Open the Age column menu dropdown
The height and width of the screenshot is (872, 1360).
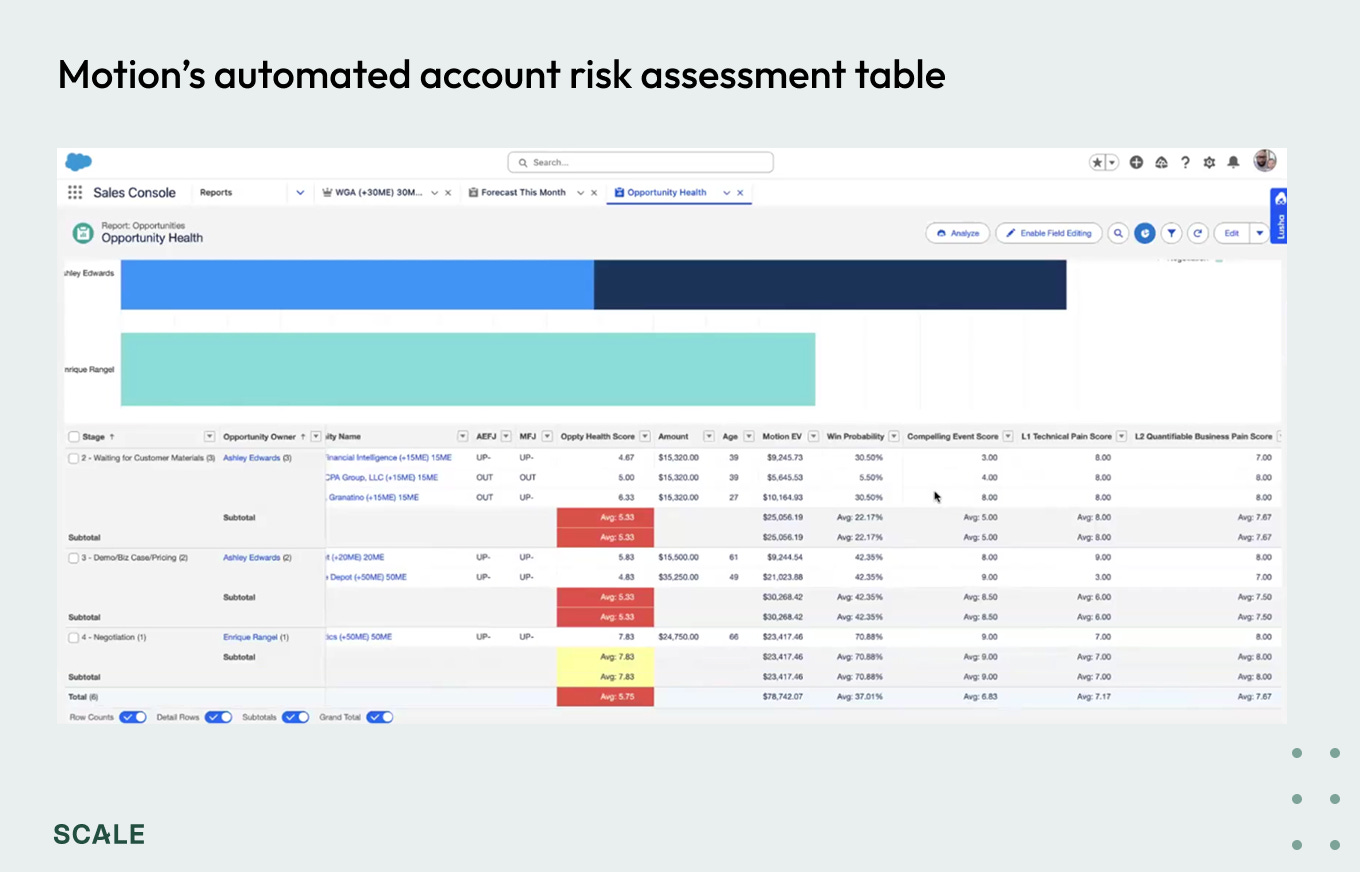[748, 437]
